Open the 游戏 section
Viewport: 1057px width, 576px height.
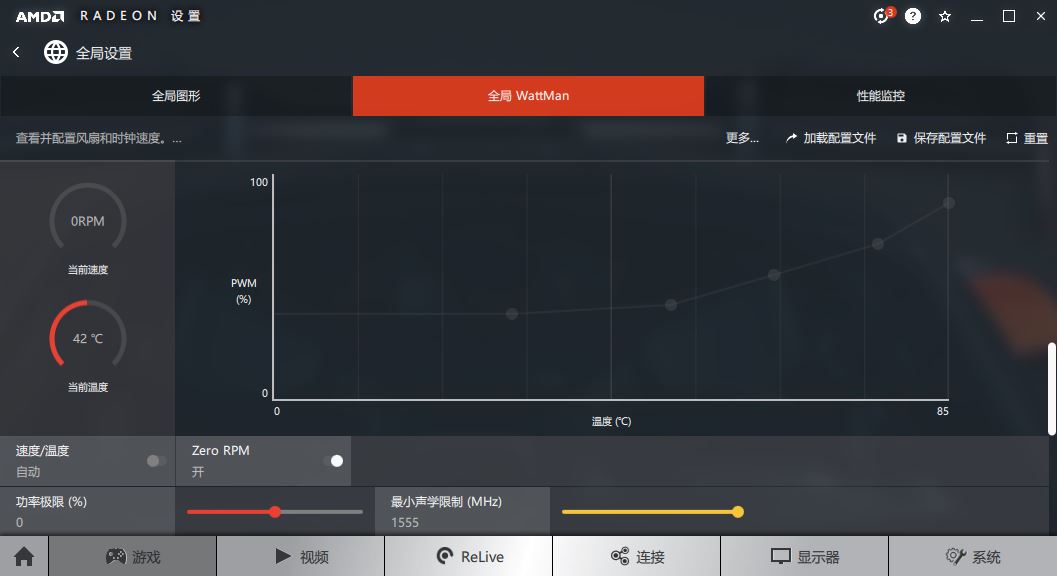click(x=133, y=556)
